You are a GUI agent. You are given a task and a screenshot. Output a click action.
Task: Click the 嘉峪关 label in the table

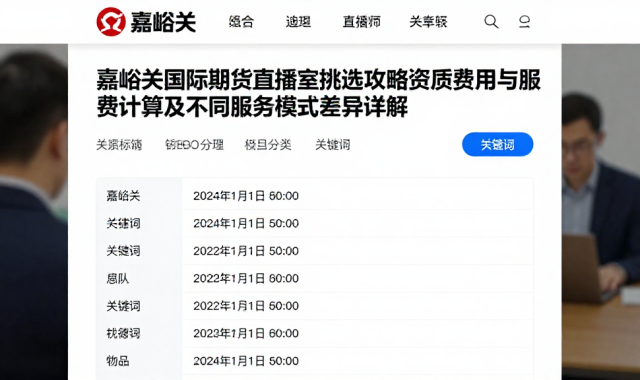(123, 196)
